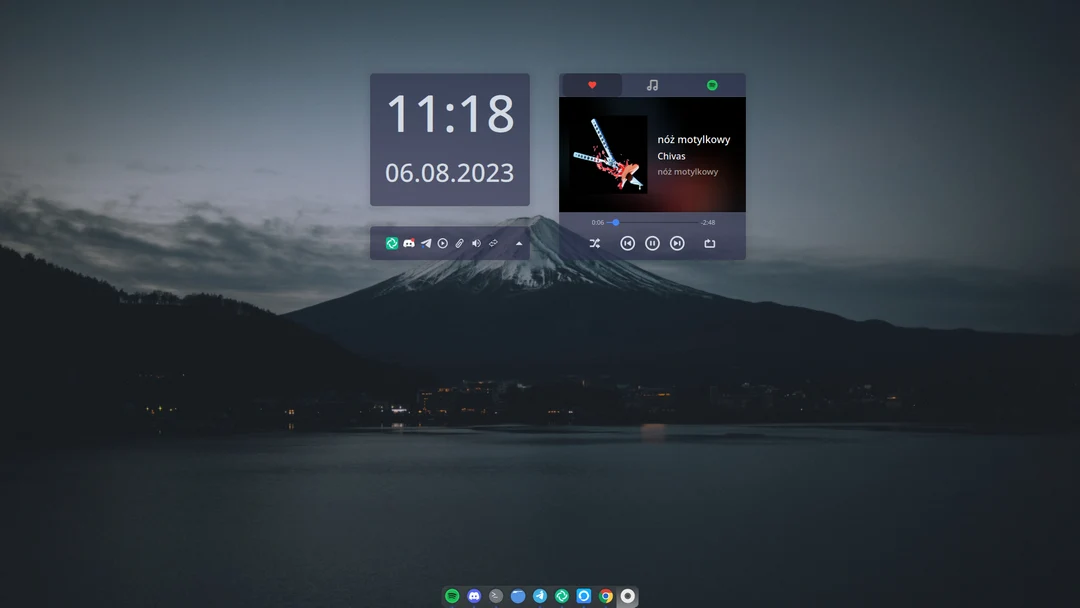Click the circled play icon on the toolbar
Viewport: 1080px width, 608px height.
click(442, 243)
